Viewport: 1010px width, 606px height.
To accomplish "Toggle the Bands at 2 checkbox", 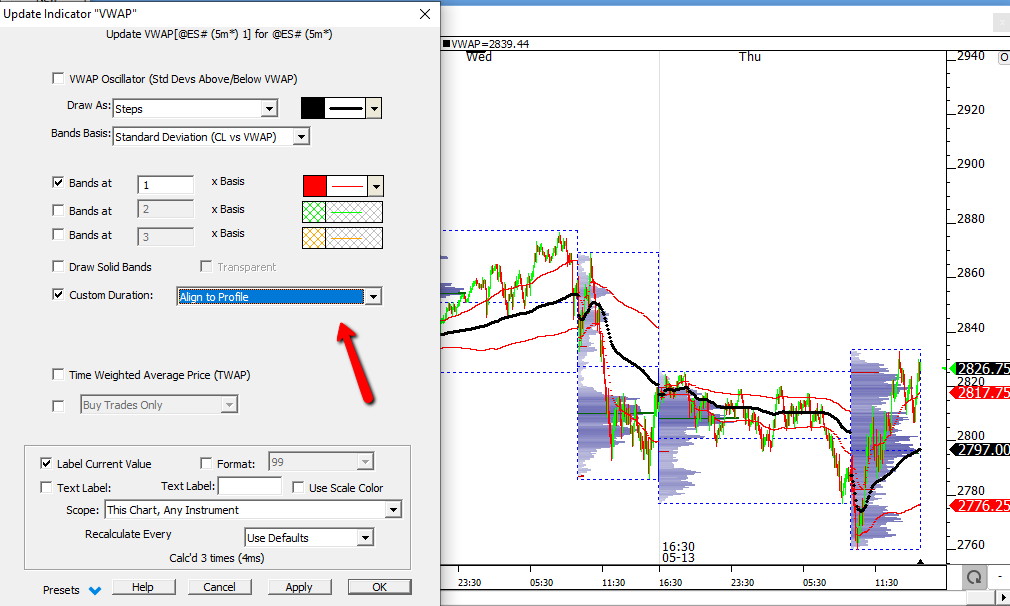I will (x=57, y=211).
